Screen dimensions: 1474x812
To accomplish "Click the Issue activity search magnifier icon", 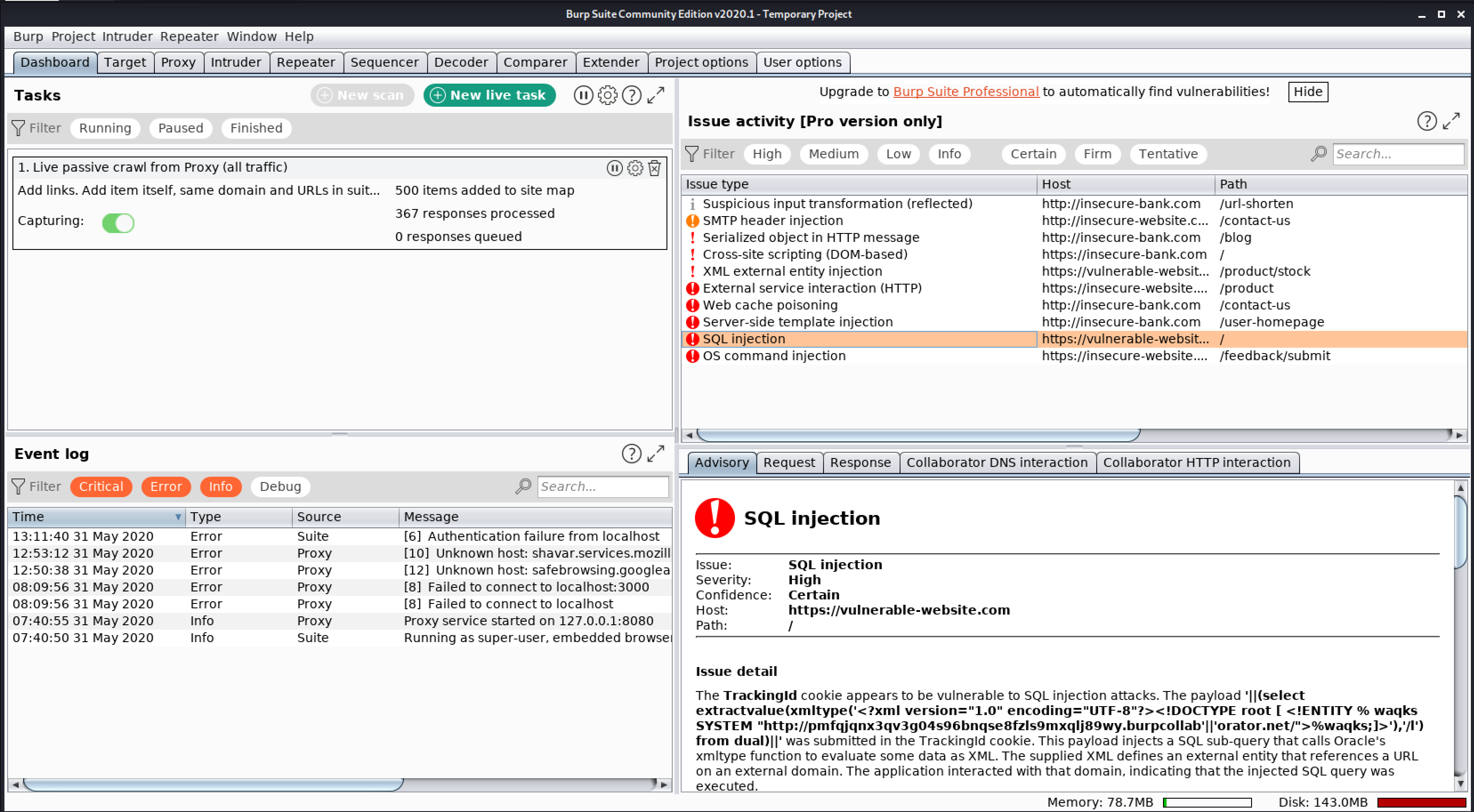I will pyautogui.click(x=1318, y=153).
